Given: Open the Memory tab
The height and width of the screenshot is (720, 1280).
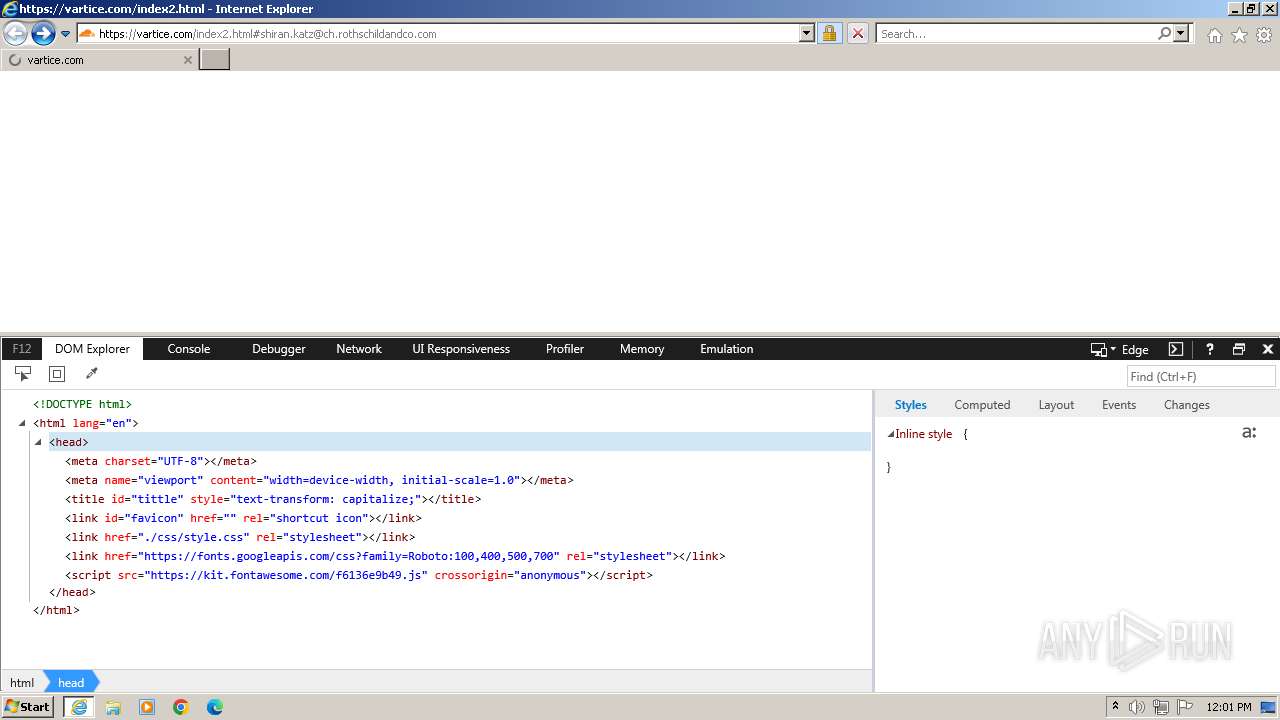Looking at the screenshot, I should pyautogui.click(x=642, y=349).
